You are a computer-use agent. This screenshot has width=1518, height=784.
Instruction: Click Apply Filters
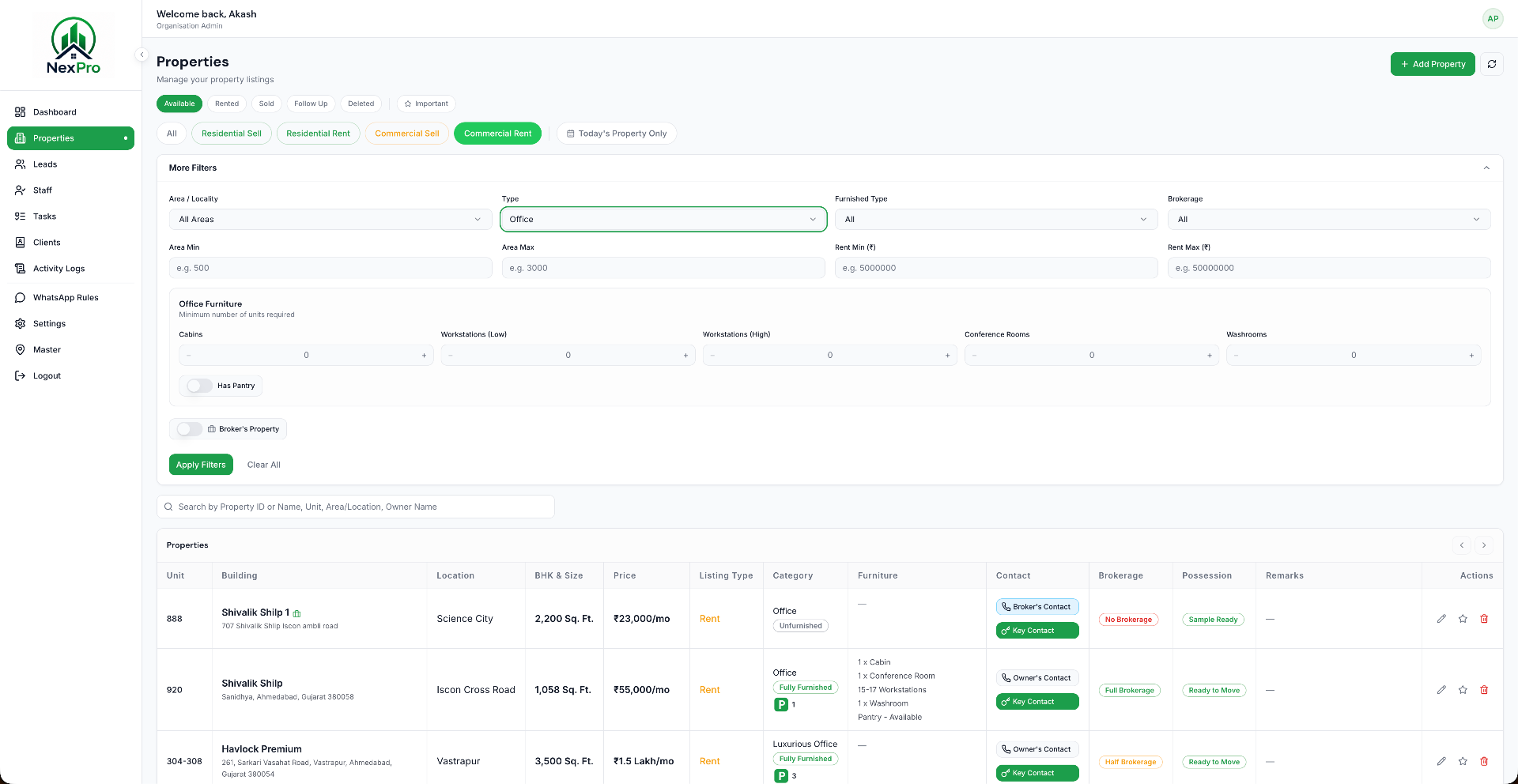tap(201, 465)
